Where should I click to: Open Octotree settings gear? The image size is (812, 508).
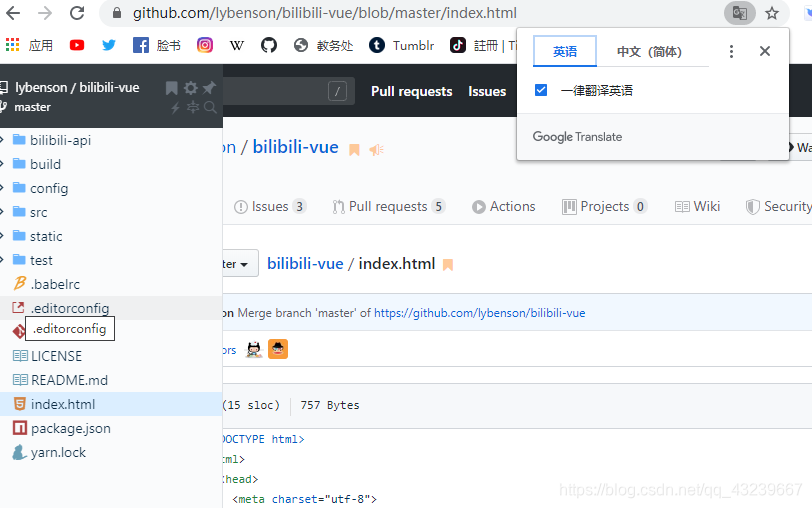(x=191, y=88)
